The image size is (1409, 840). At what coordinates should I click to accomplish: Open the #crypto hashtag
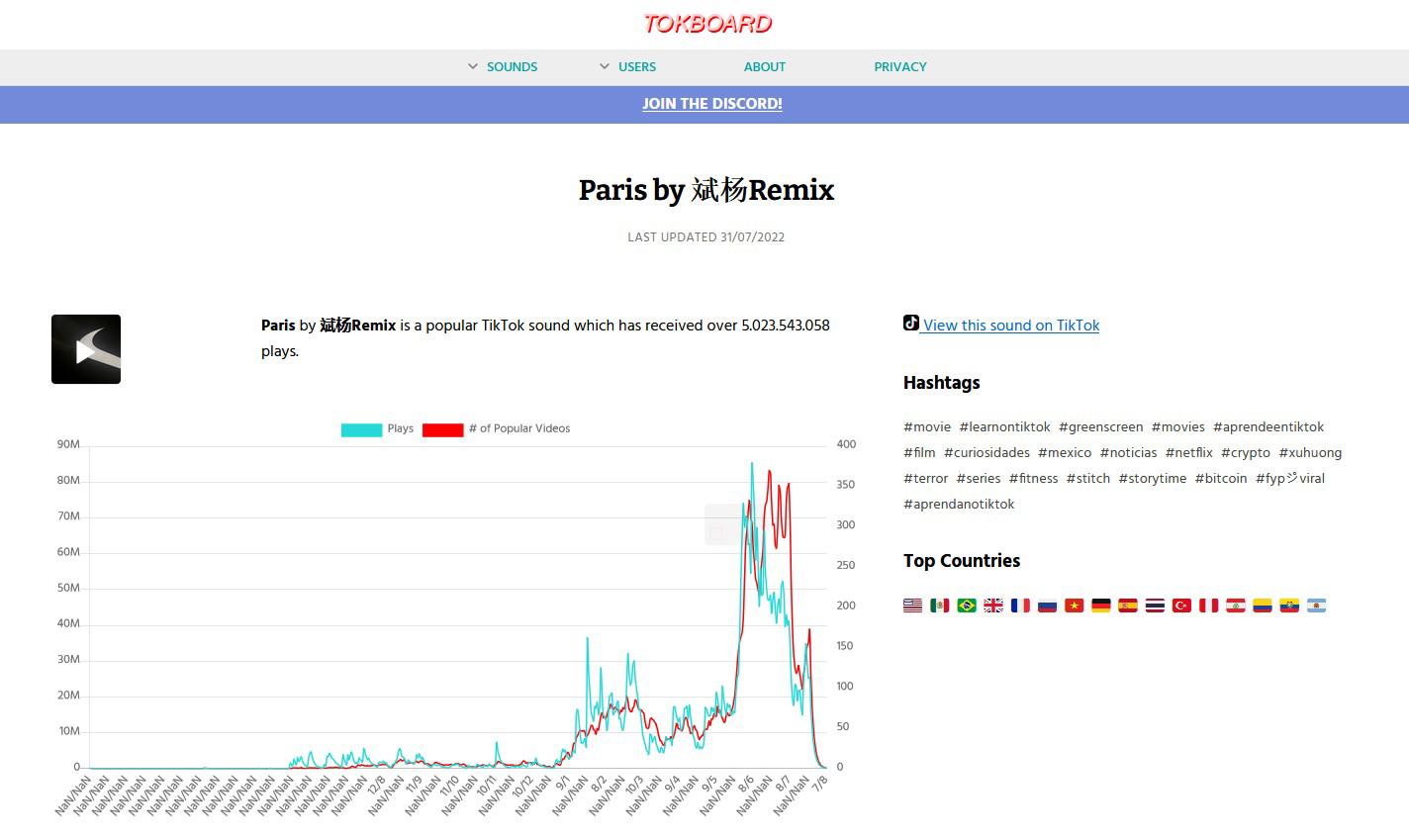click(1246, 453)
